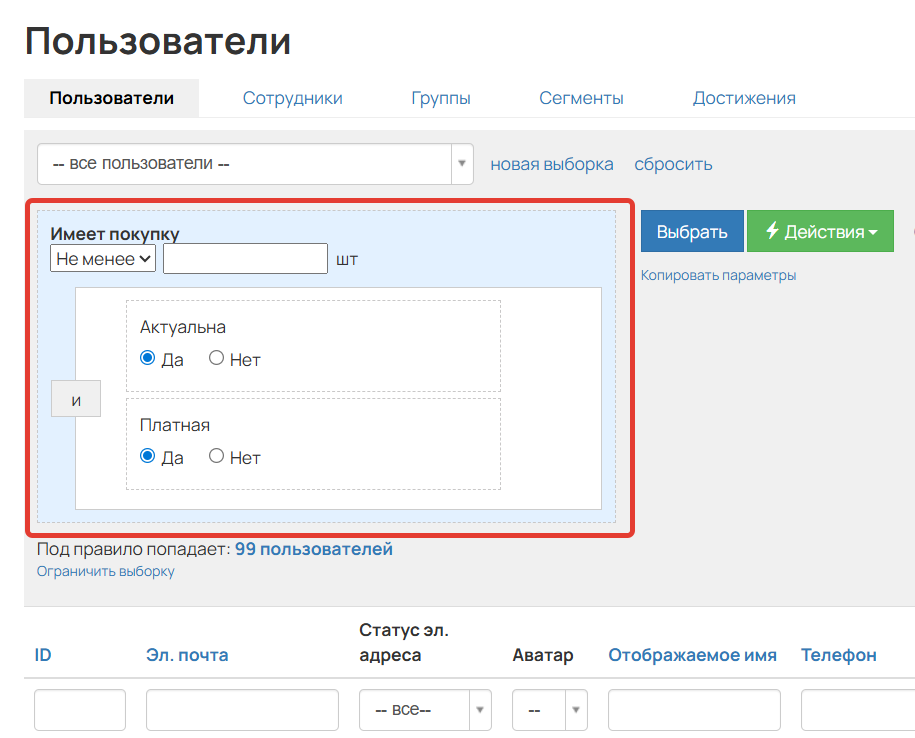The image size is (915, 738).
Task: Click the "Копировать параметры" link
Action: click(x=720, y=274)
